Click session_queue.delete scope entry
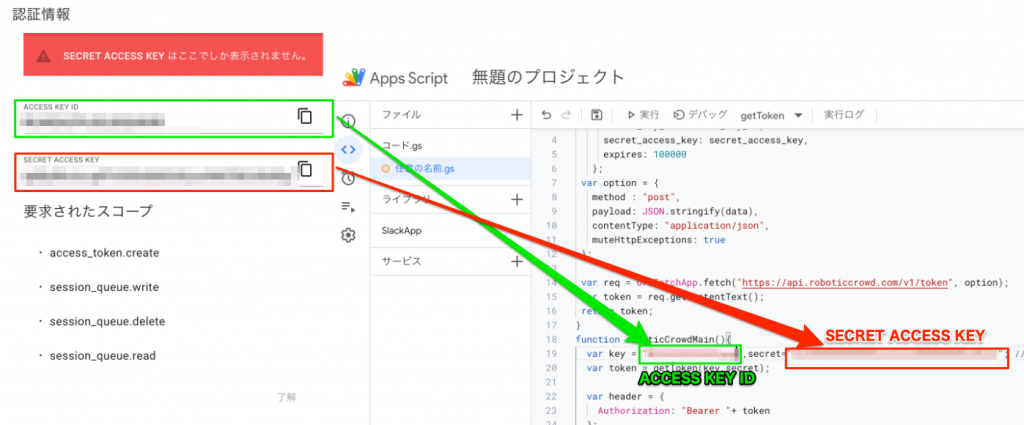The width and height of the screenshot is (1024, 425). point(107,322)
